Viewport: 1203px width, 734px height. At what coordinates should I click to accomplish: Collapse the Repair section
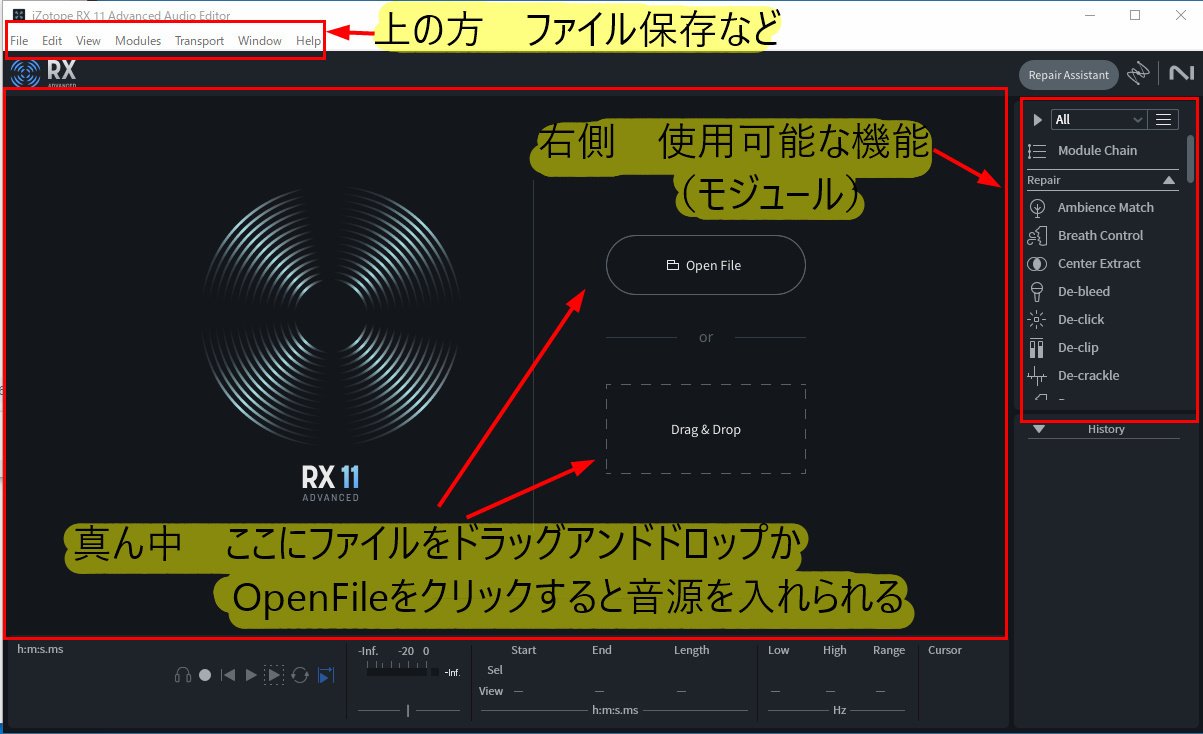click(x=1168, y=180)
